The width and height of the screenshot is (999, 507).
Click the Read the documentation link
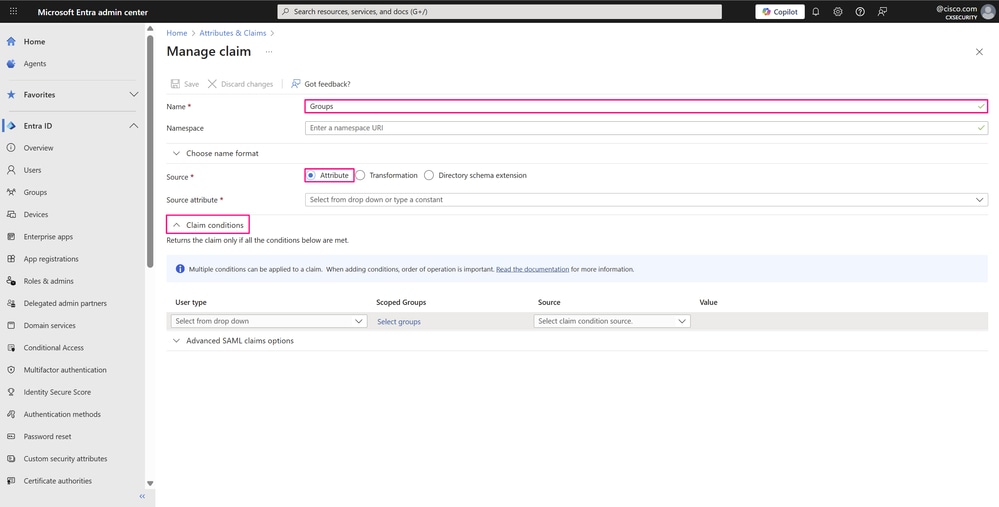click(x=533, y=269)
